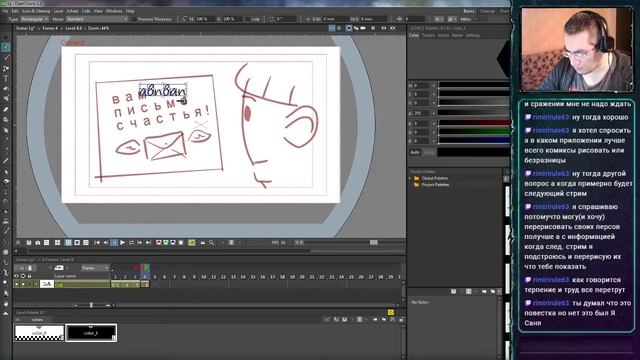Click the blue channel slider in style editor
Image resolution: width=640 pixels, height=360 pixels.
(x=473, y=141)
